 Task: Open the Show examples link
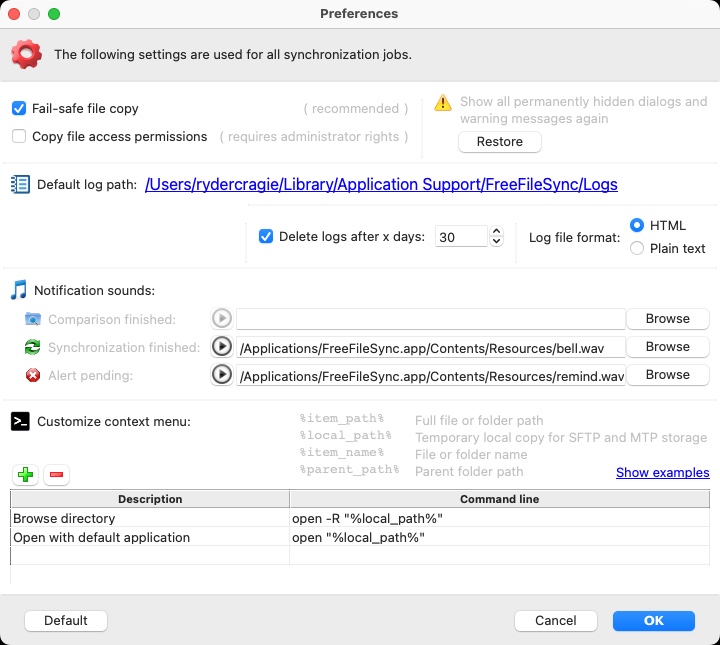pyautogui.click(x=663, y=472)
